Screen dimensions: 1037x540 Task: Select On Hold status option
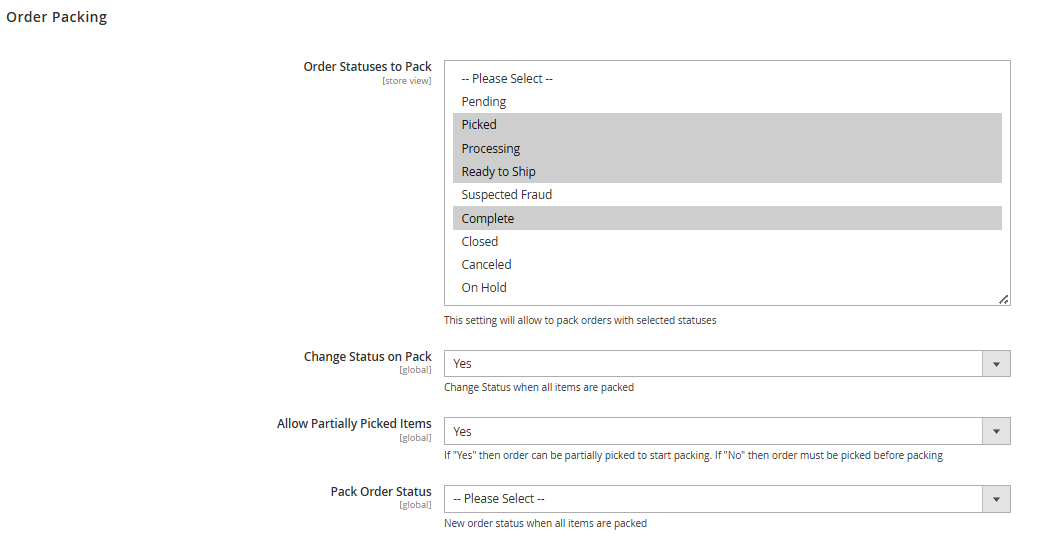point(484,288)
